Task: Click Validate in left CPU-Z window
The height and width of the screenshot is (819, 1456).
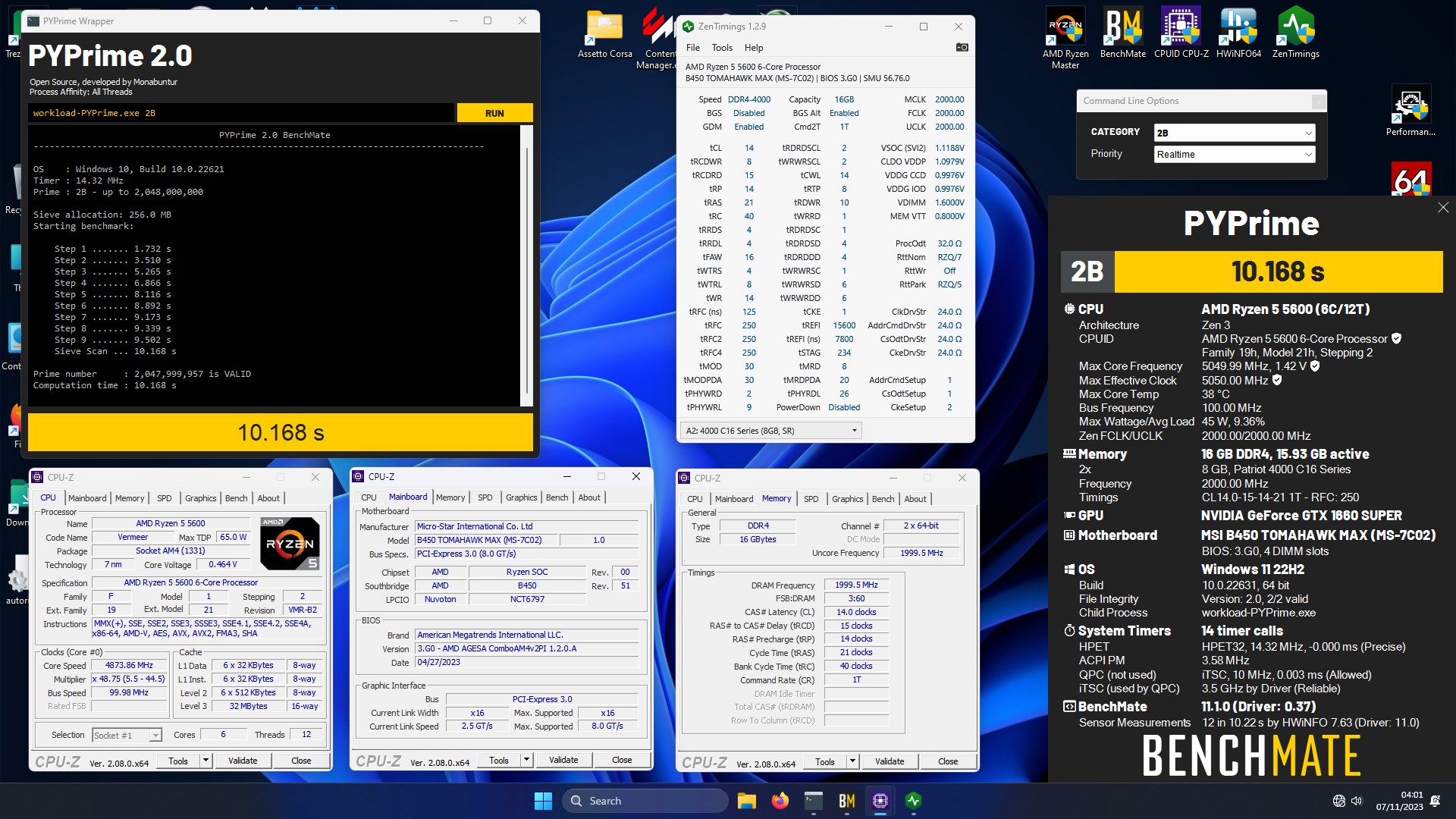Action: point(243,761)
